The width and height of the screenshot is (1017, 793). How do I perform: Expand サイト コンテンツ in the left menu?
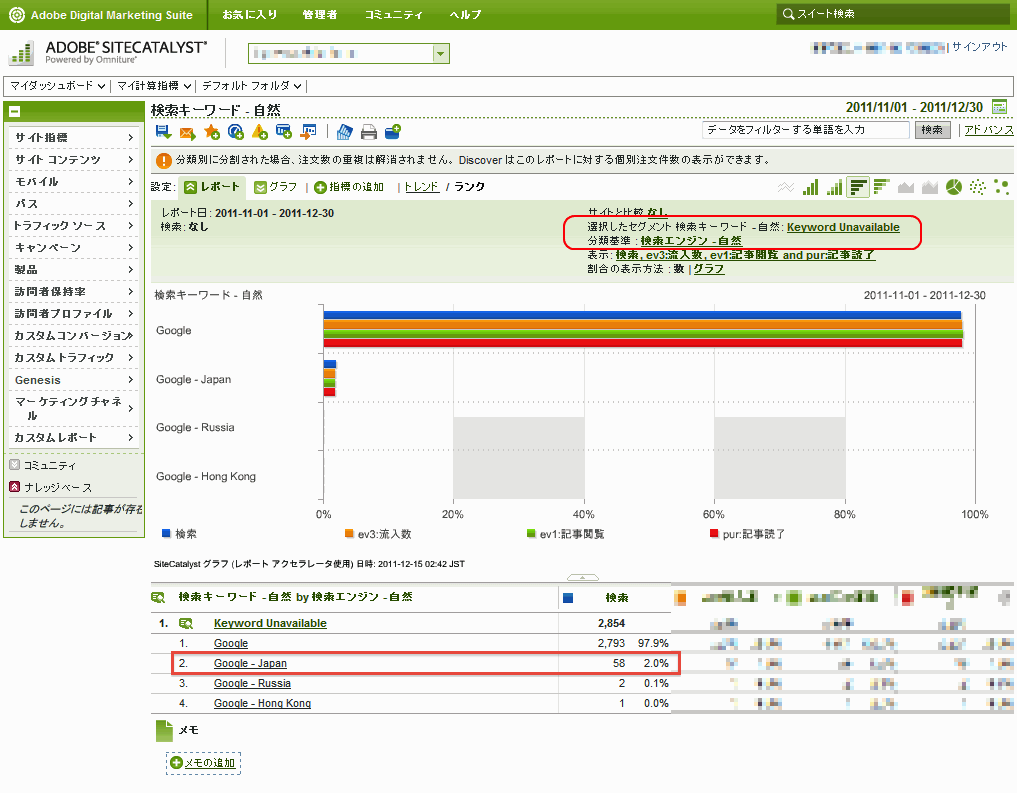point(73,160)
